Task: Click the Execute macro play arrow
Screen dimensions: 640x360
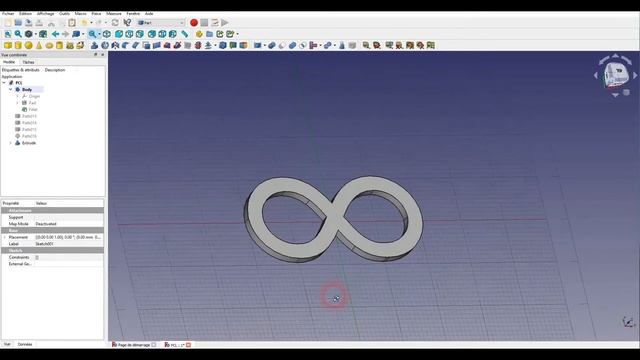Action: (x=225, y=23)
